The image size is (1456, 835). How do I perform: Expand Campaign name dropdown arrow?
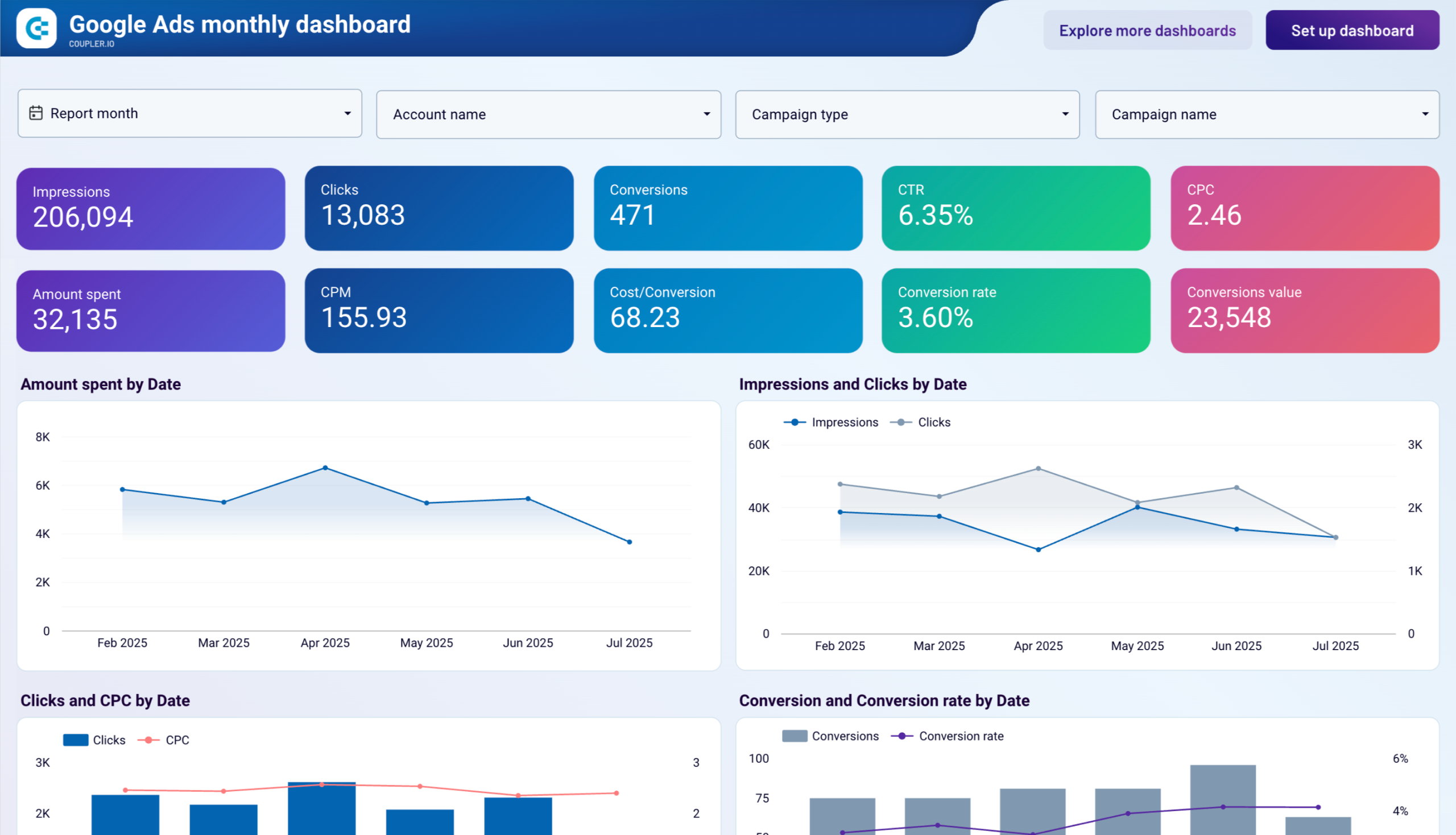(x=1425, y=115)
